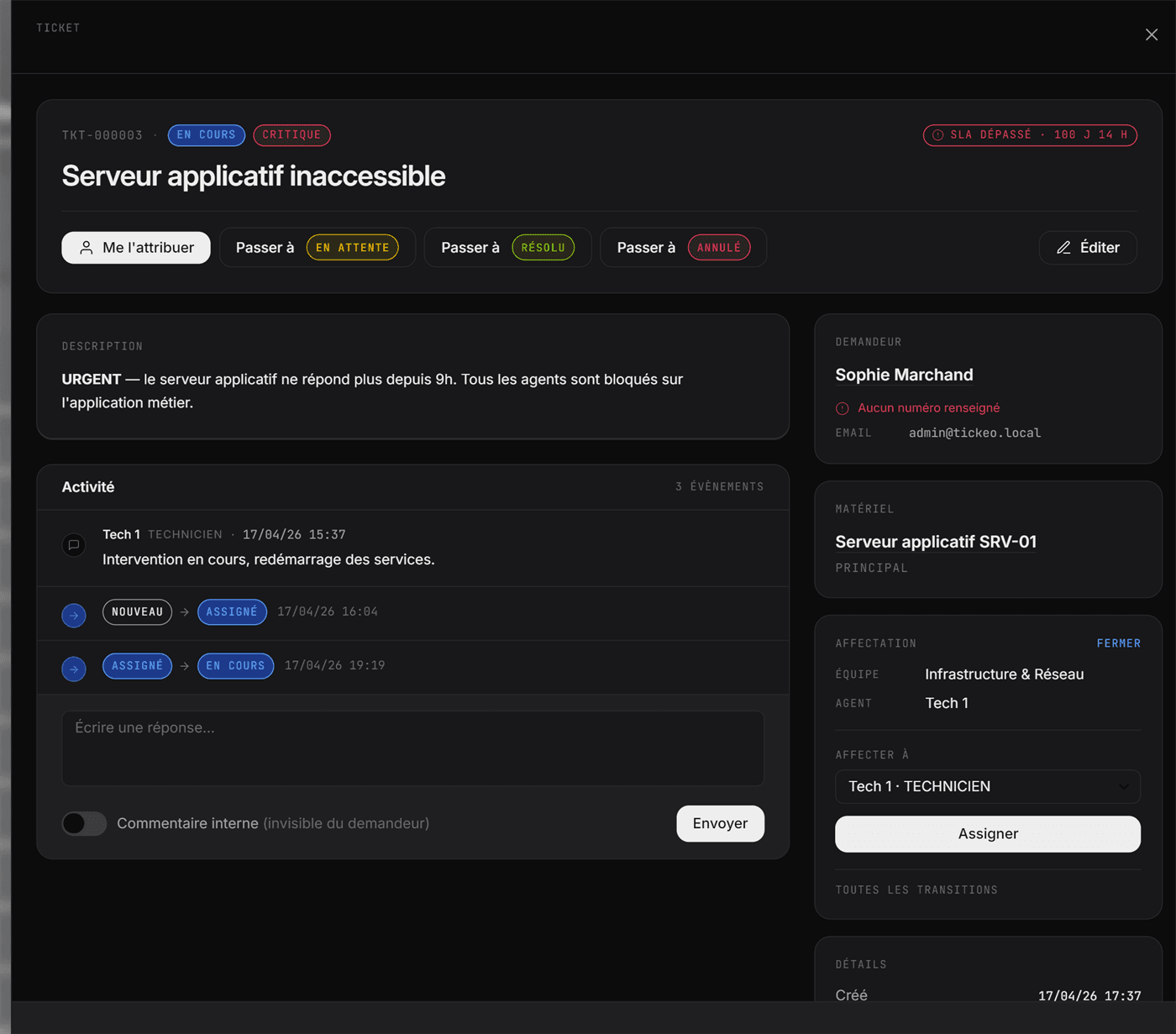This screenshot has width=1176, height=1034.
Task: Toggle the Commentaire interne switch
Action: 84,823
